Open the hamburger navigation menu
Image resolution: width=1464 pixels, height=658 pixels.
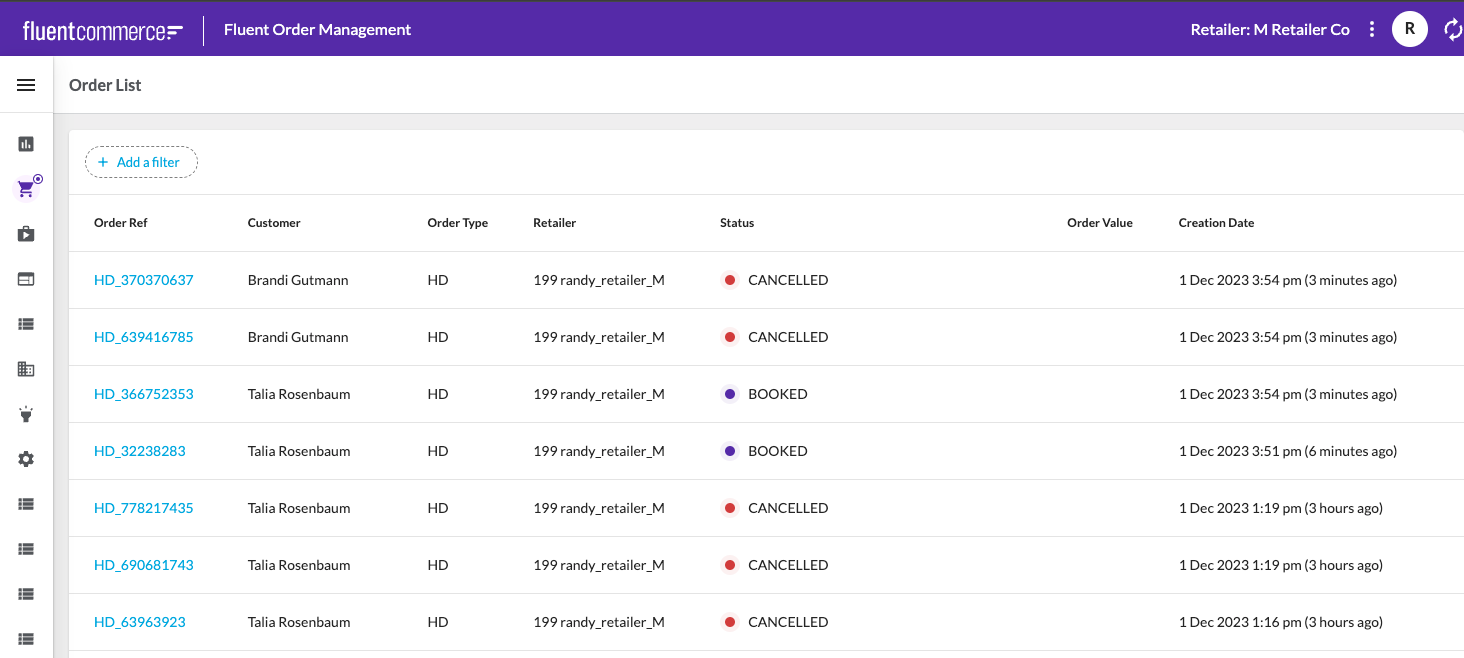26,85
